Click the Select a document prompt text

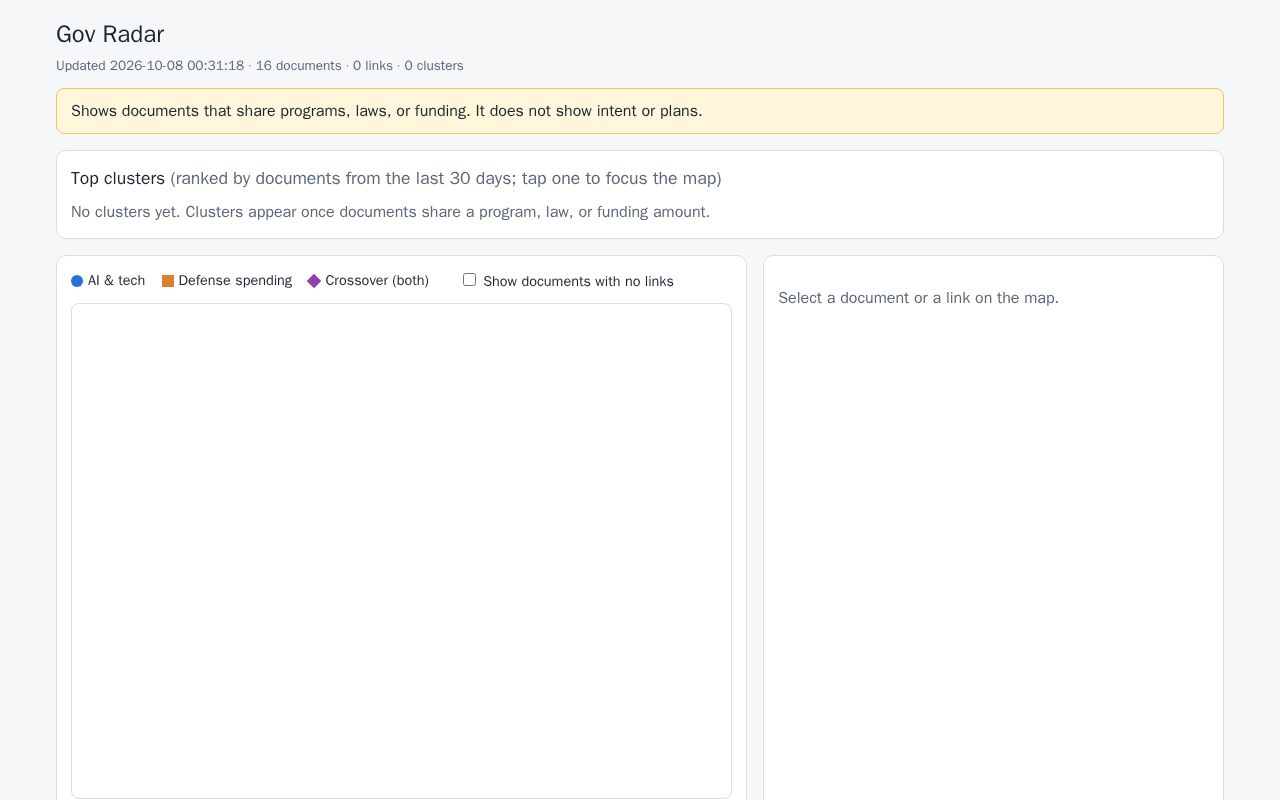pos(918,298)
